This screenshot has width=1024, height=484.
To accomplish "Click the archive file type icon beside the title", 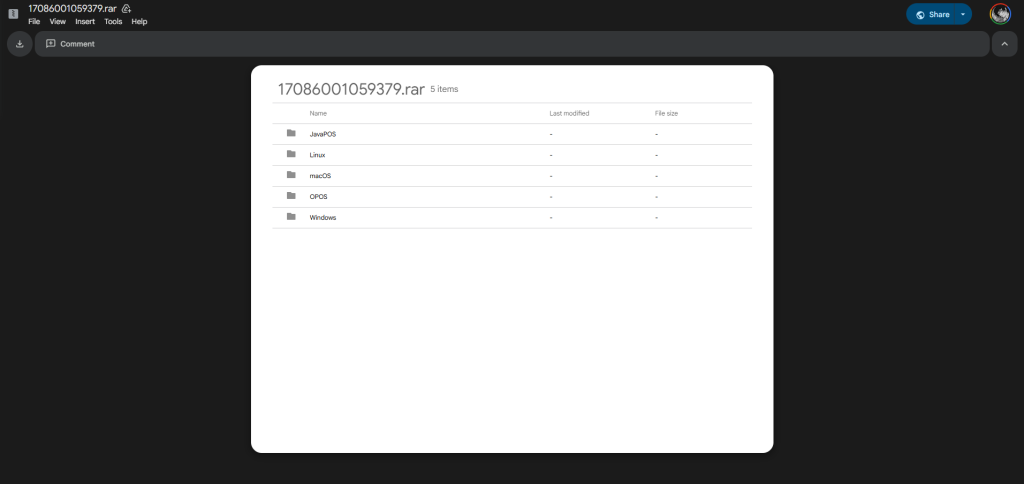I will tap(13, 14).
